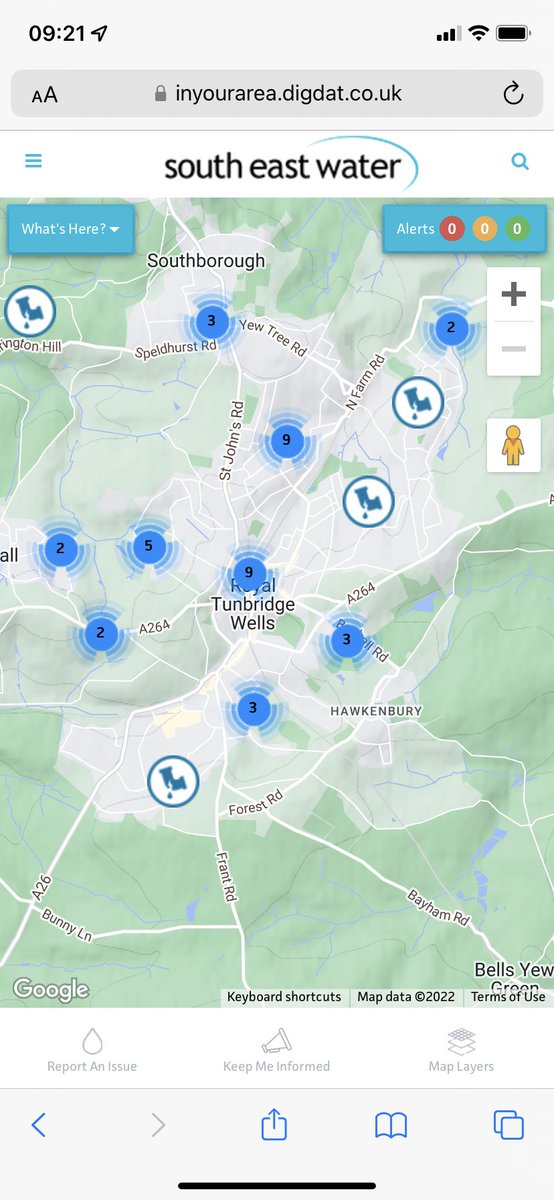
Task: Click the HAWKENBURY map label
Action: [x=376, y=711]
